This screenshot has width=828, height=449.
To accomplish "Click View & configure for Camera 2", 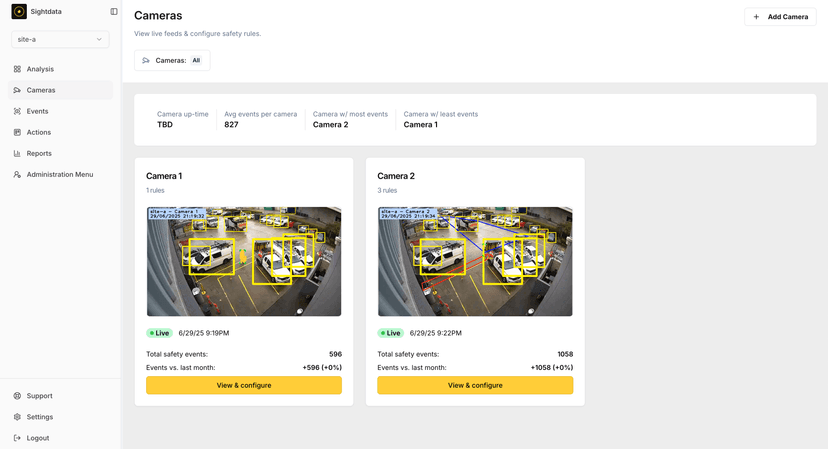I will [475, 386].
